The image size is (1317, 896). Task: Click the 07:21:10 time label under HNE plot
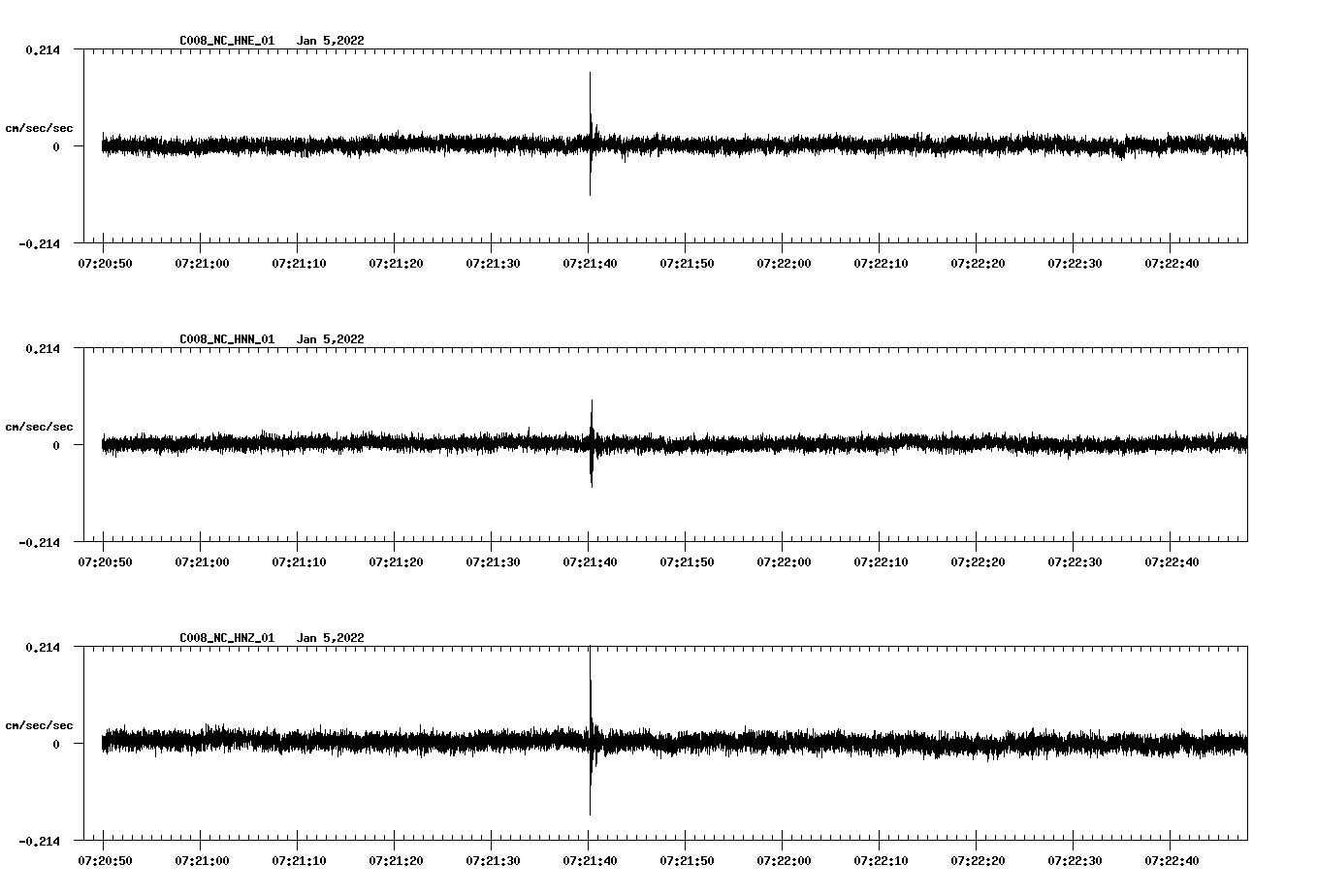coord(299,264)
